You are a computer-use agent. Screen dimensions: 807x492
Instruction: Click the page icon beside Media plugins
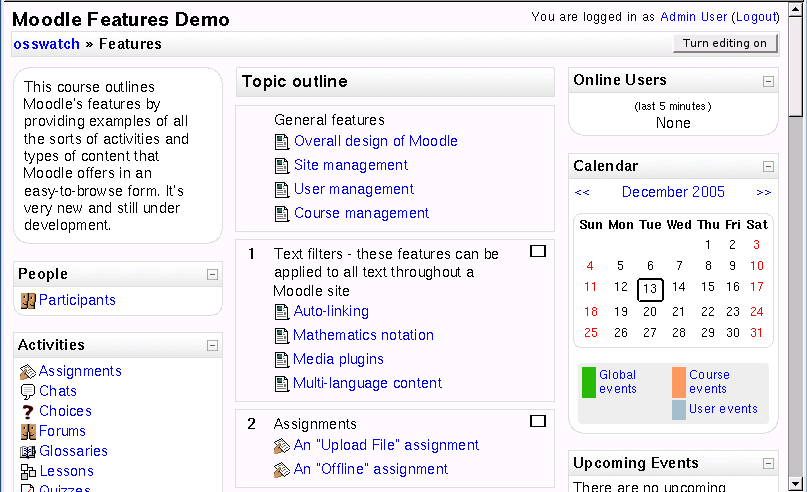pos(282,360)
